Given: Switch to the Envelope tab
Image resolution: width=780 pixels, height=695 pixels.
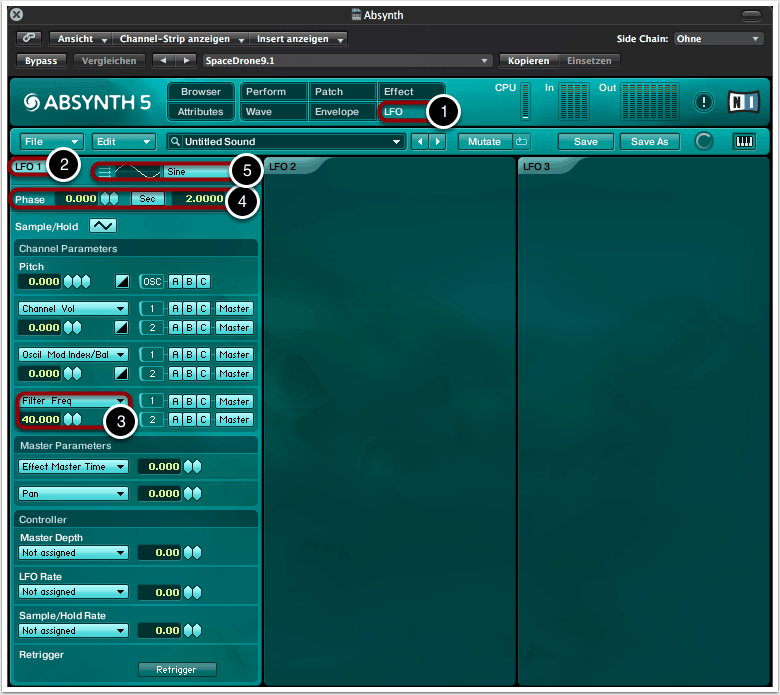Looking at the screenshot, I should (342, 112).
